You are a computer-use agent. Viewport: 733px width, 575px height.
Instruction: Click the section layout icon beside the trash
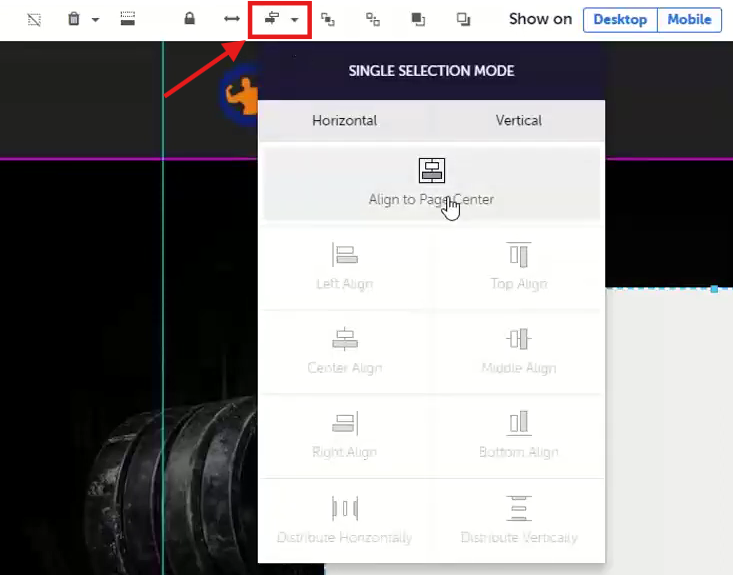128,19
